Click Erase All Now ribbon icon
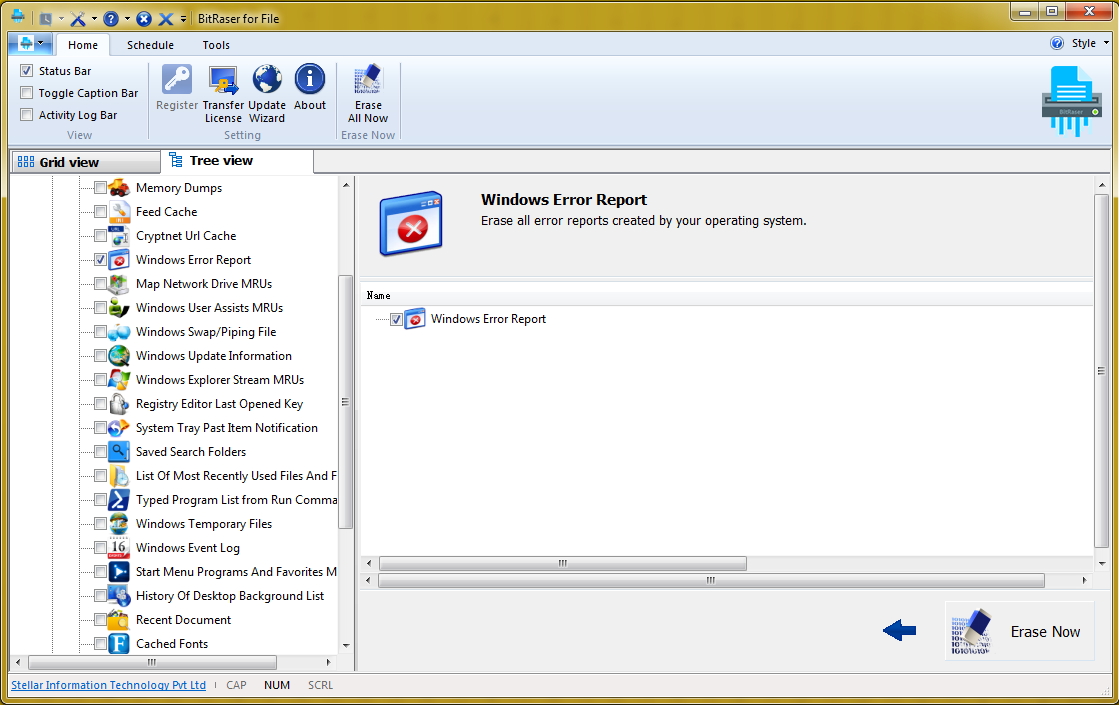Screen dimensions: 1119x705 (x=368, y=80)
